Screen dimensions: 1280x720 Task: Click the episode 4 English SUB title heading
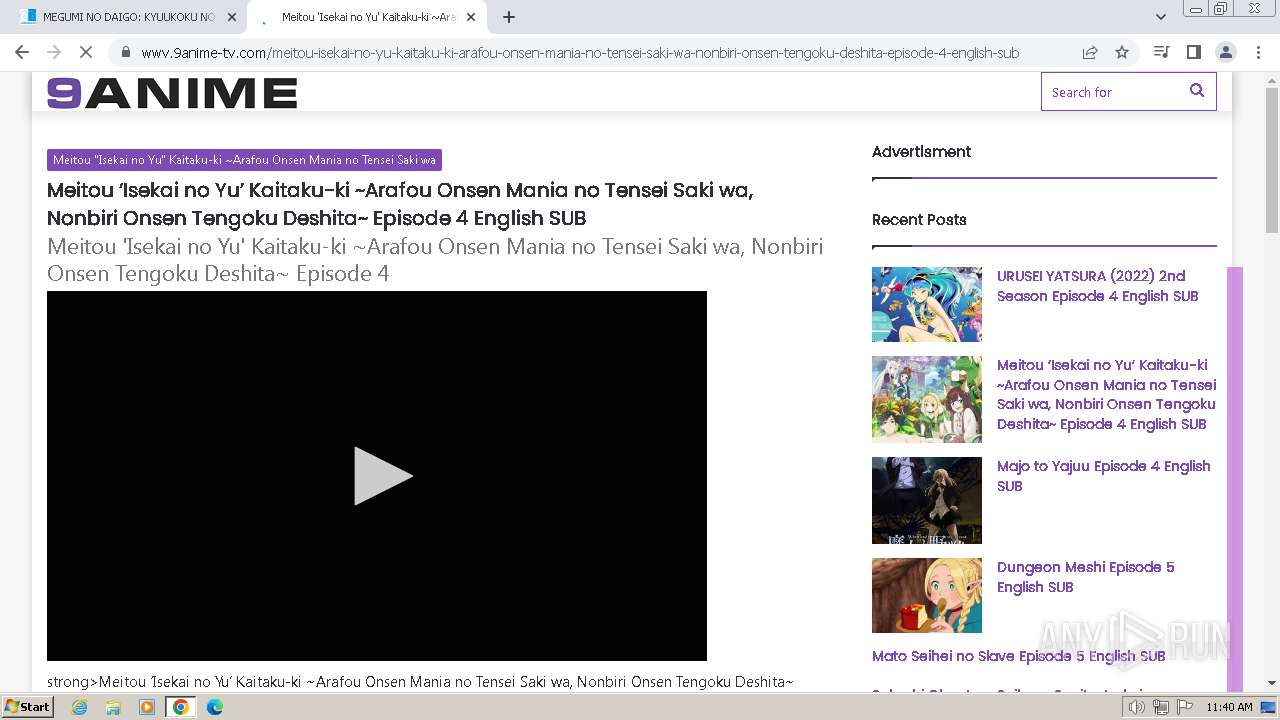[400, 204]
